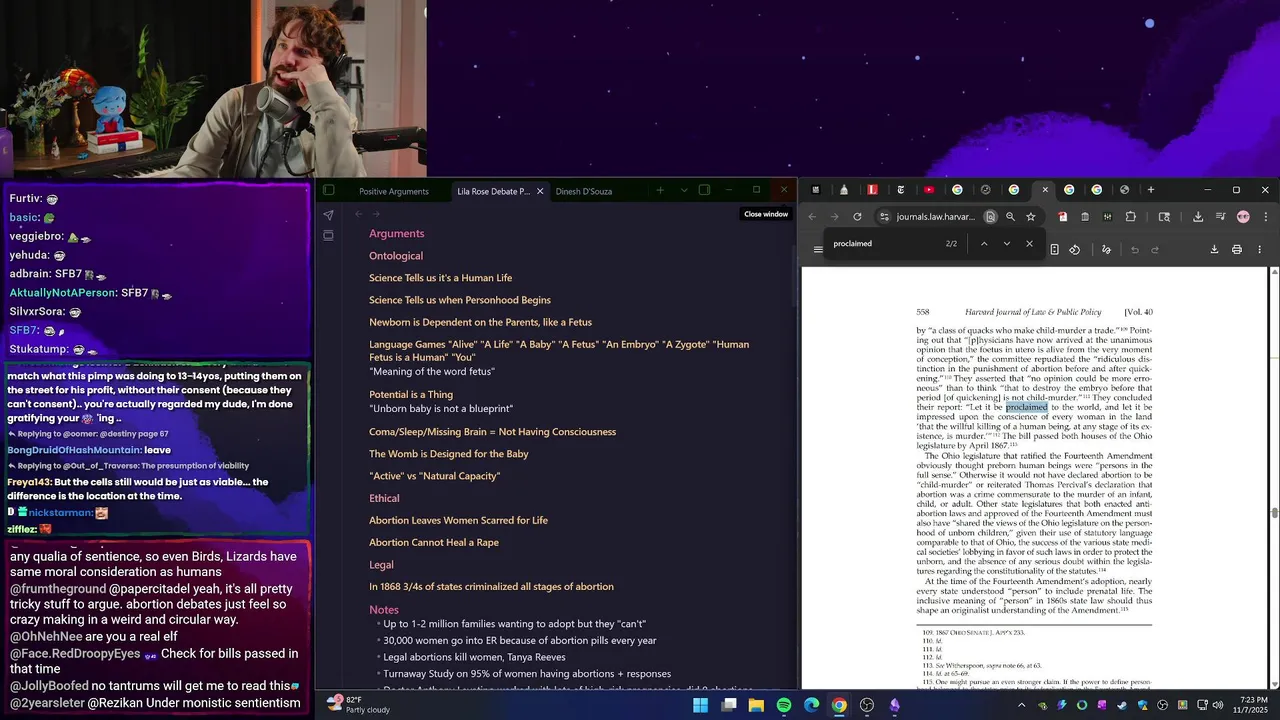Print the PDF
This screenshot has width=1280, height=720.
tap(1237, 249)
